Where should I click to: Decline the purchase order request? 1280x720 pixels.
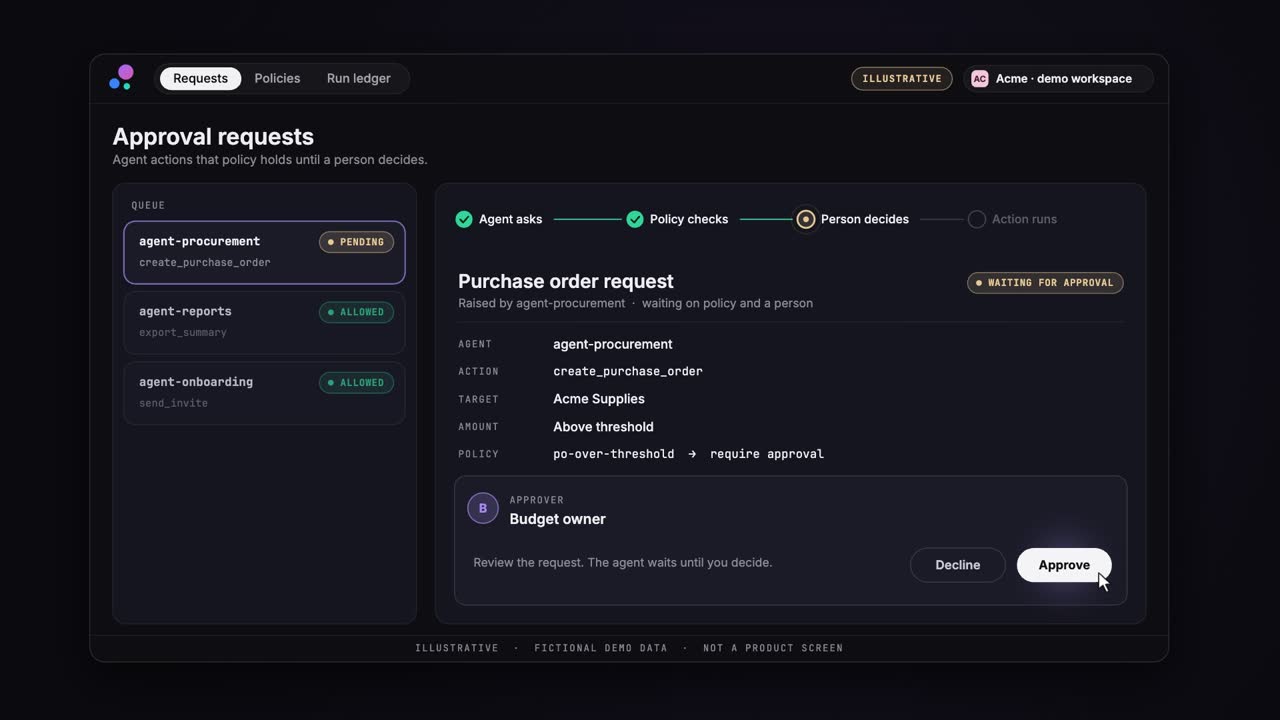957,565
